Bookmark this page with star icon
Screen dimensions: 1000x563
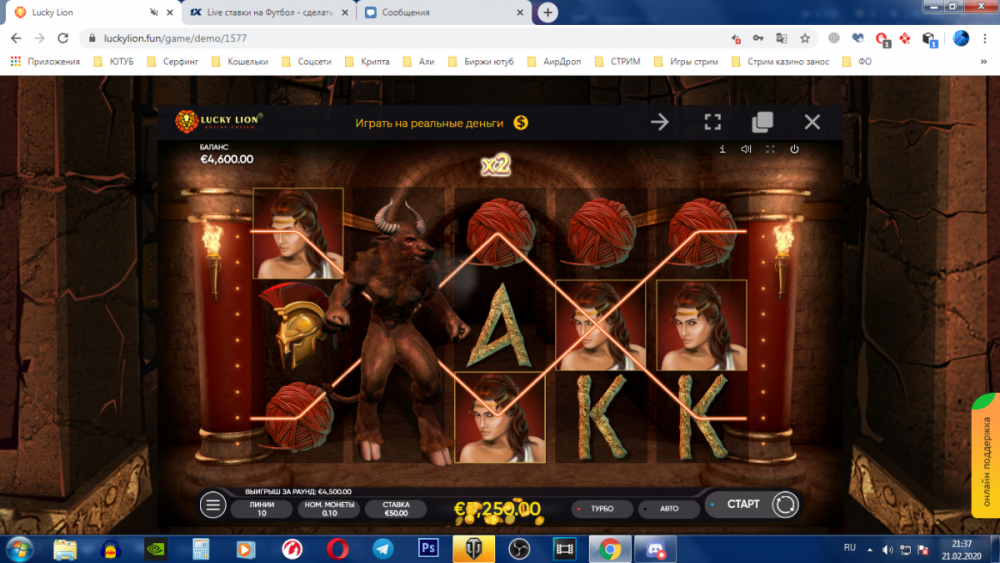click(x=805, y=38)
